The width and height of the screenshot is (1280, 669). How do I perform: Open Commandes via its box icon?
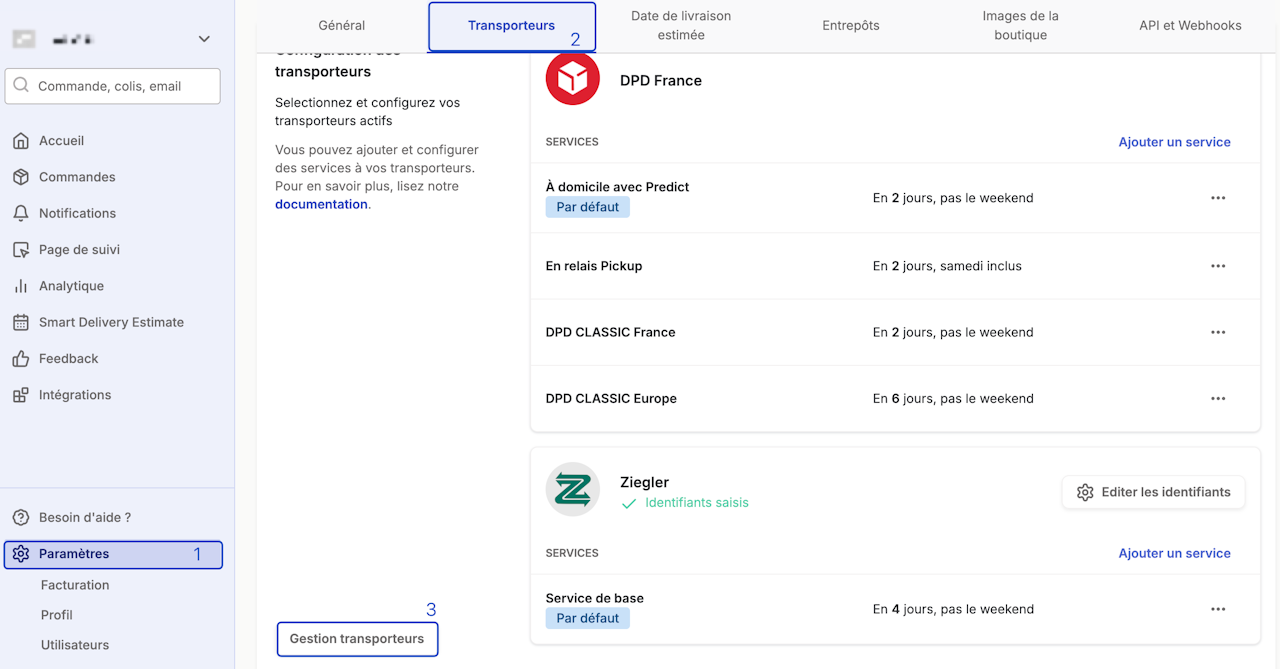coord(21,177)
